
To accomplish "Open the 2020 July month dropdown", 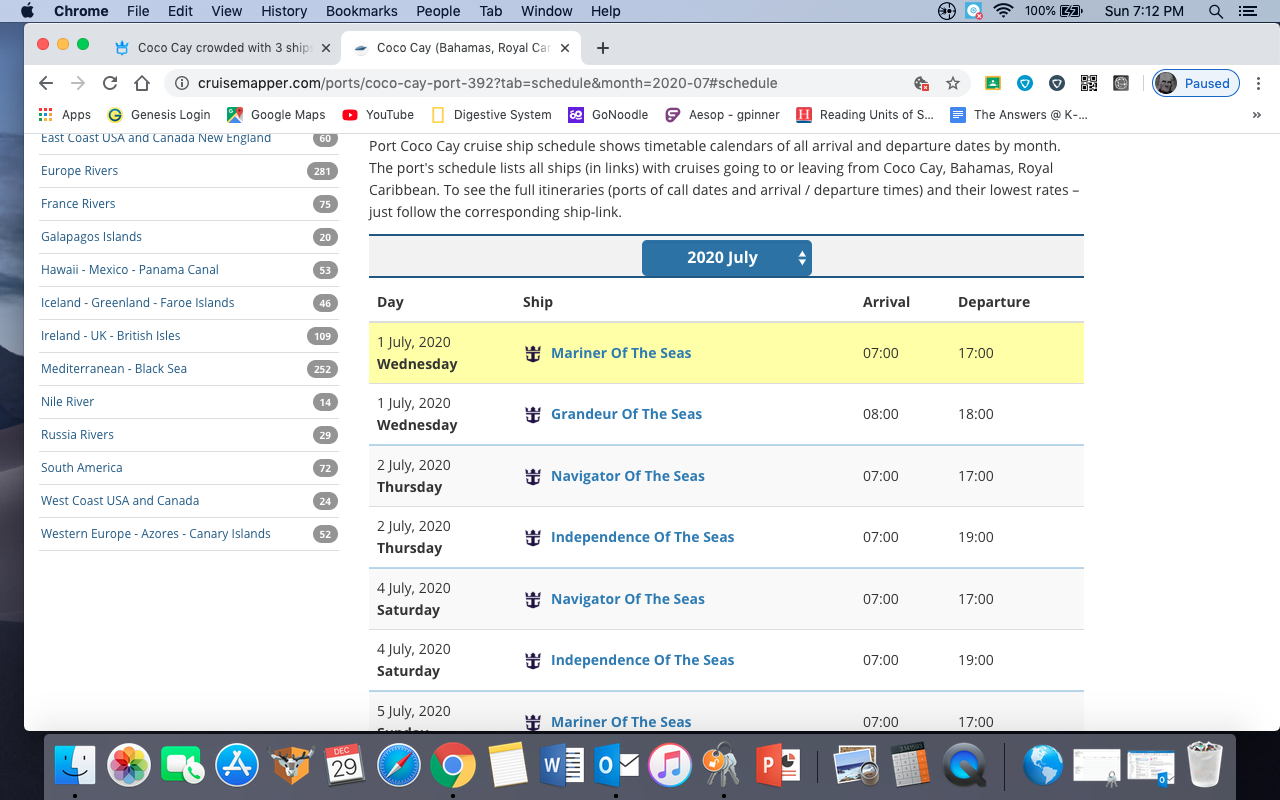I will tap(726, 258).
